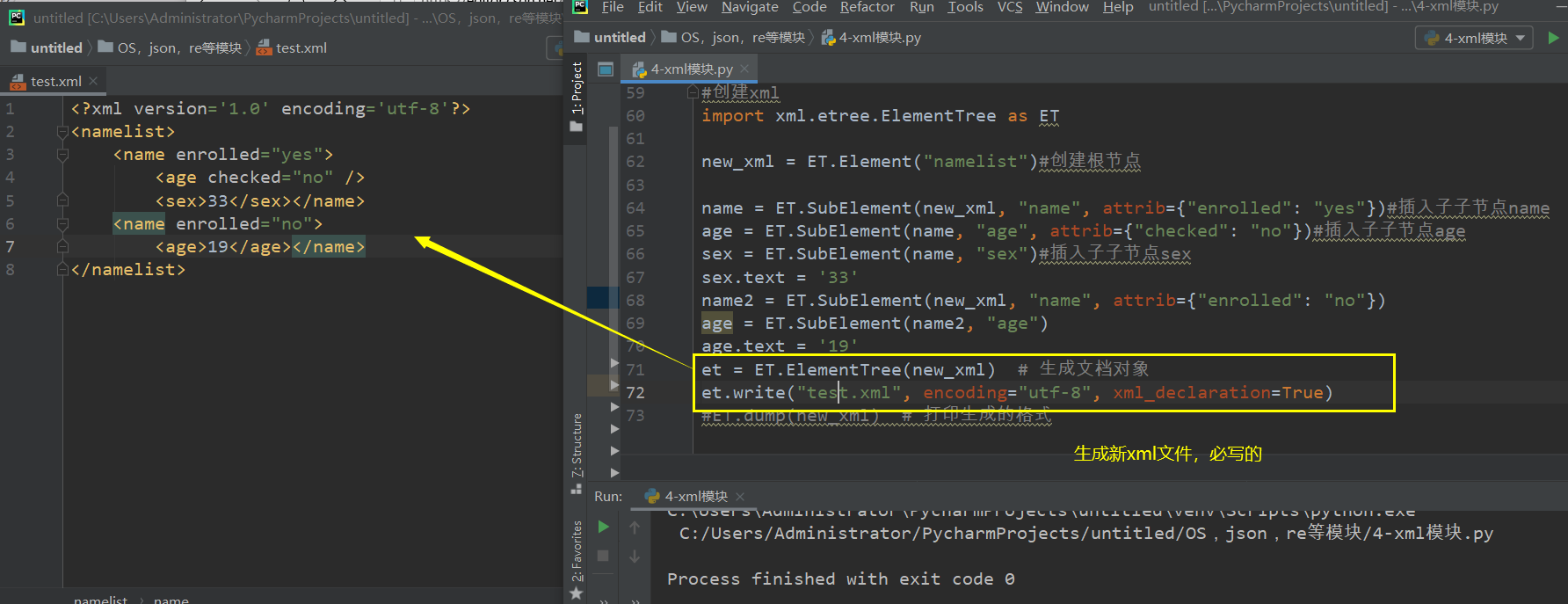Open the Window menu

[x=1062, y=7]
